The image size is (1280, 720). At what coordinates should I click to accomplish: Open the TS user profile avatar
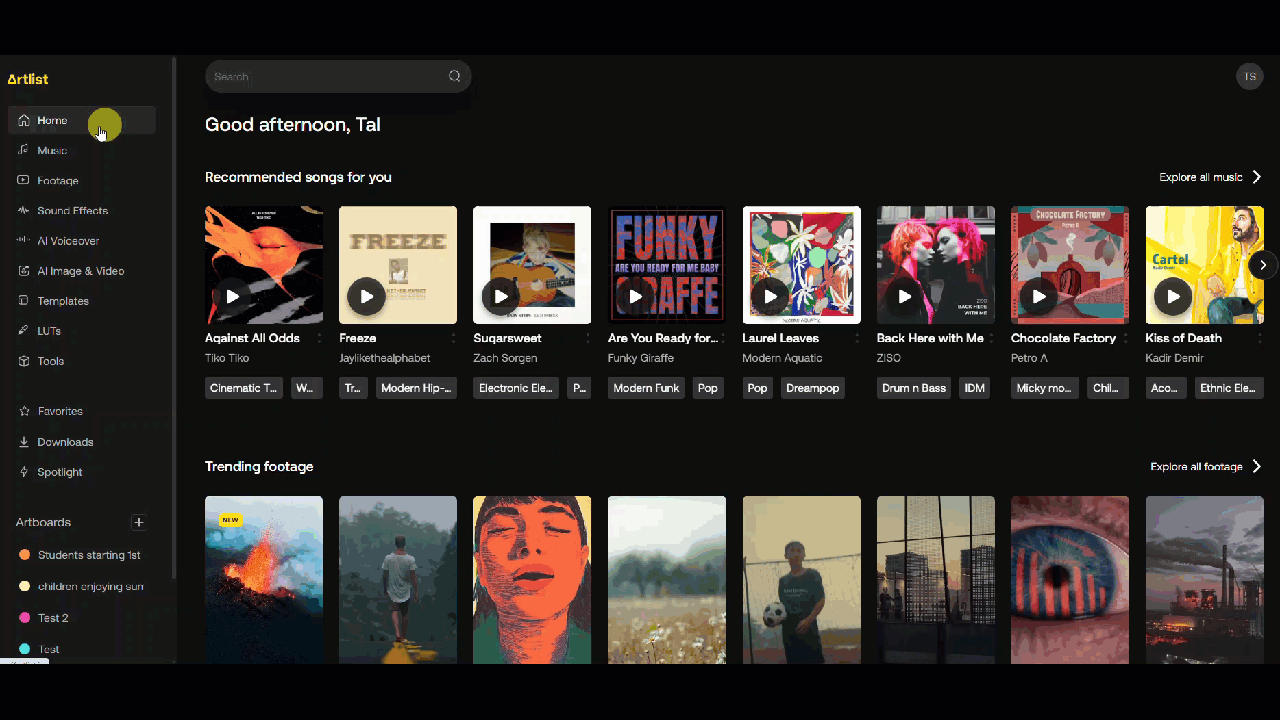coord(1249,77)
